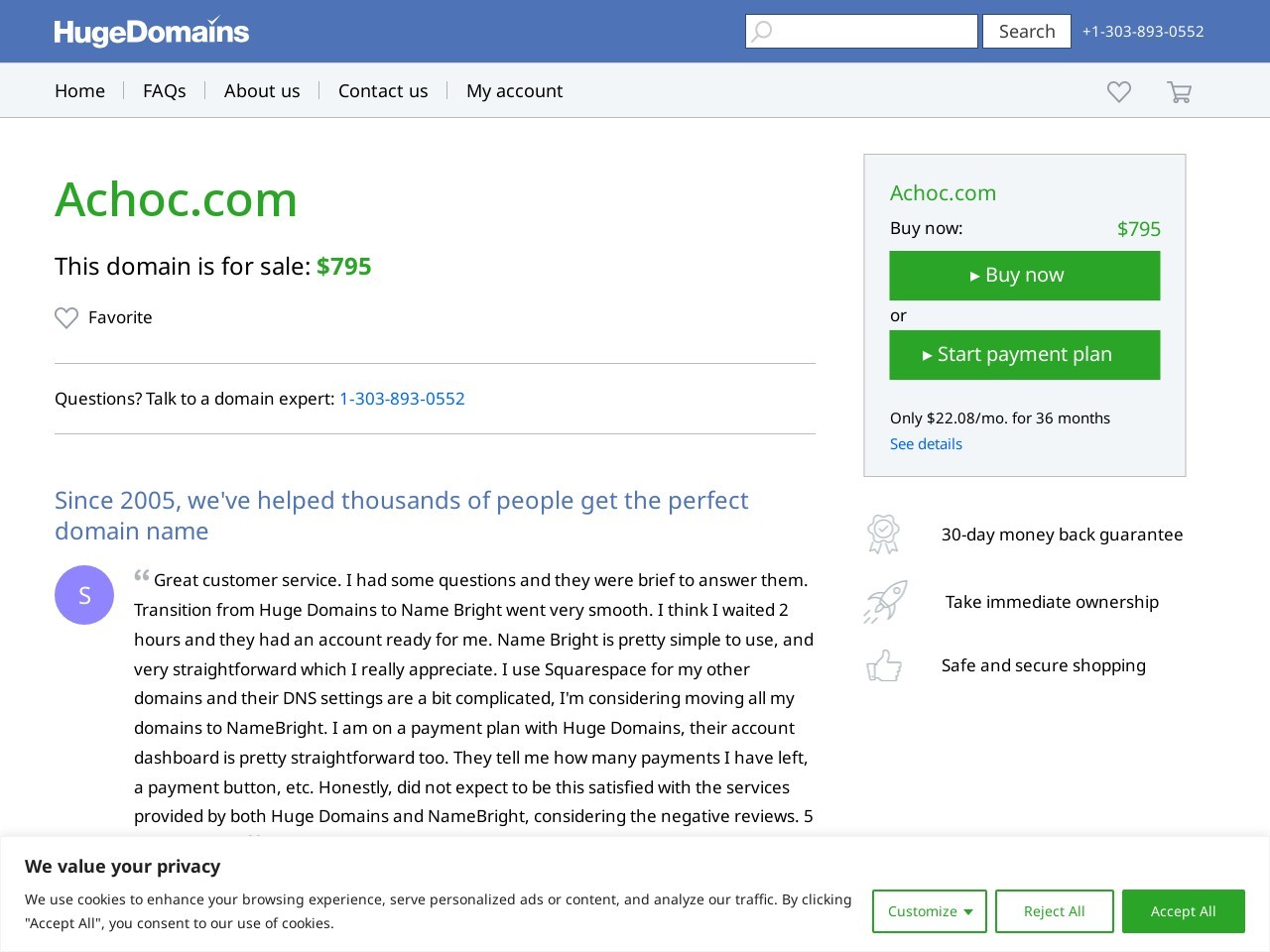This screenshot has width=1270, height=952.
Task: Click the money back guarantee badge icon
Action: (x=883, y=535)
